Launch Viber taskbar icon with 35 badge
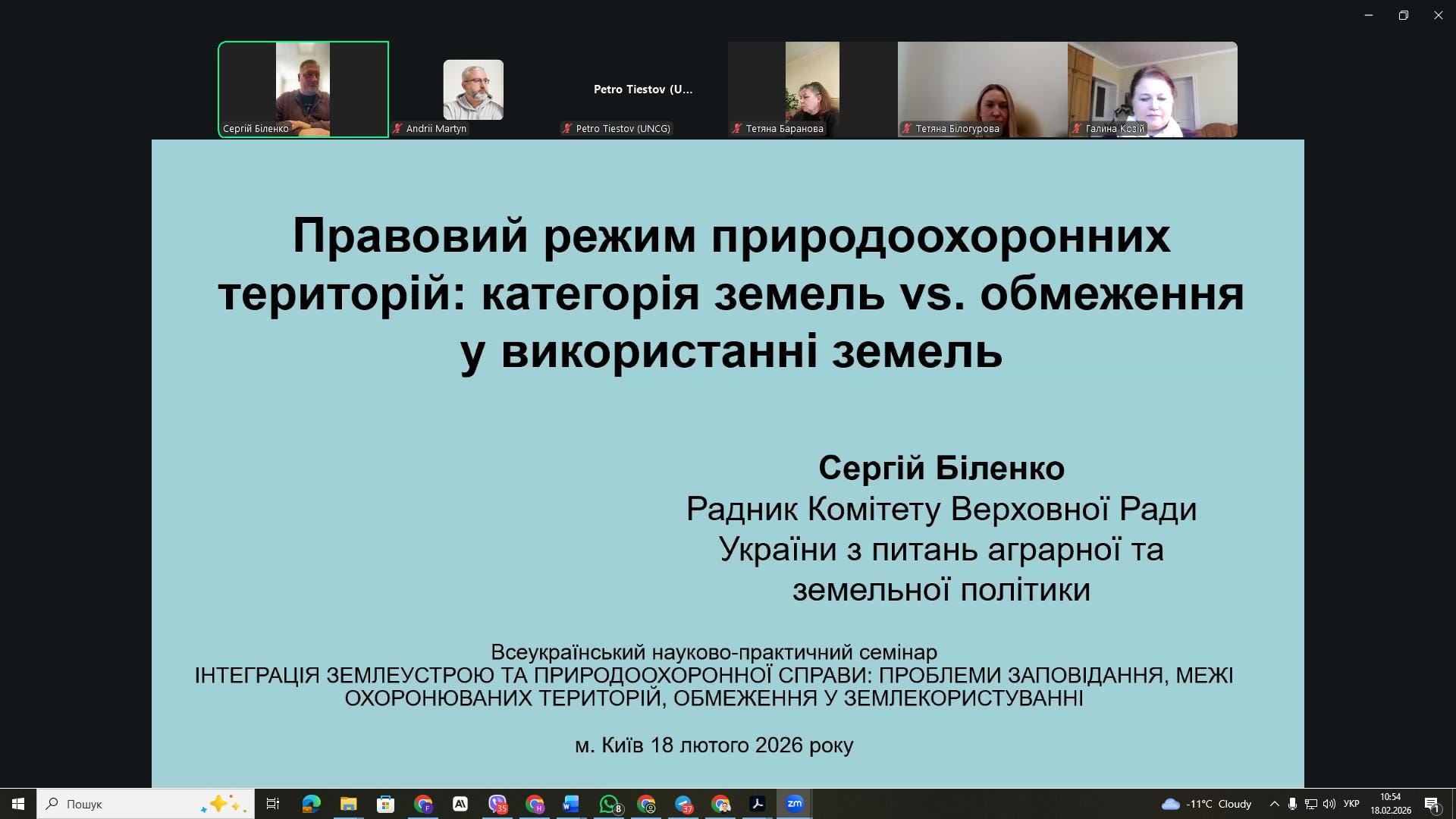1456x819 pixels. coord(497,804)
